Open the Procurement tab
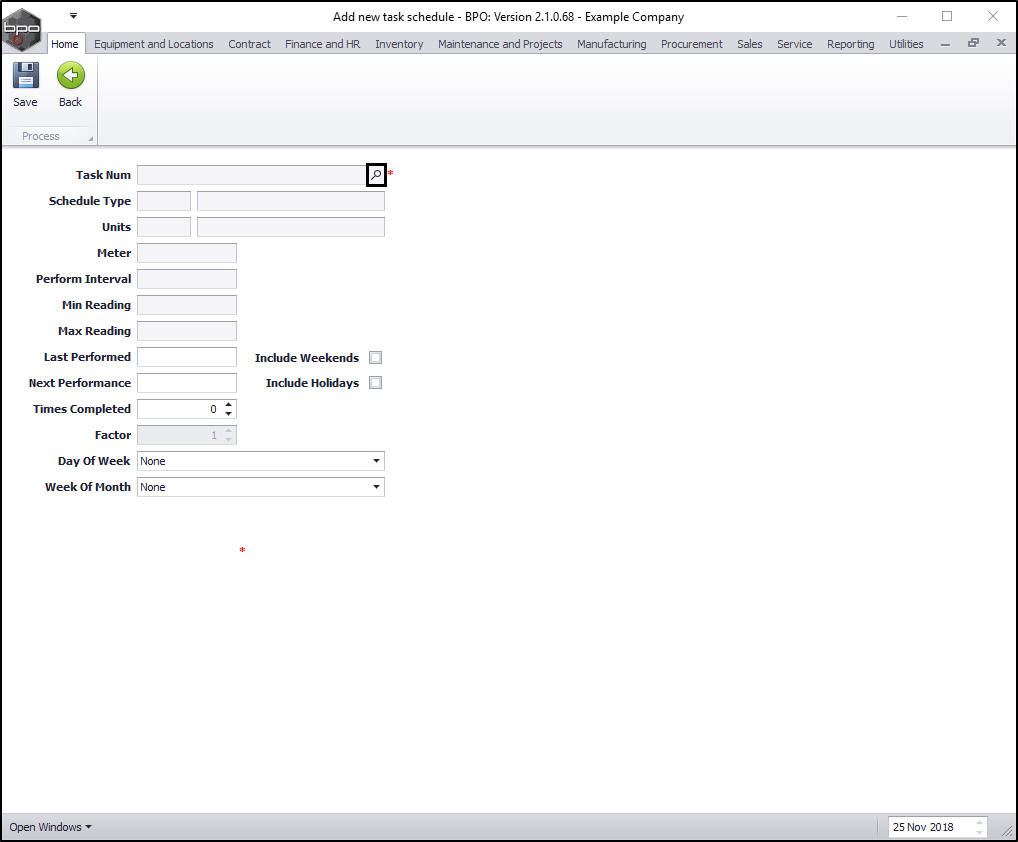The height and width of the screenshot is (842, 1018). pos(691,44)
